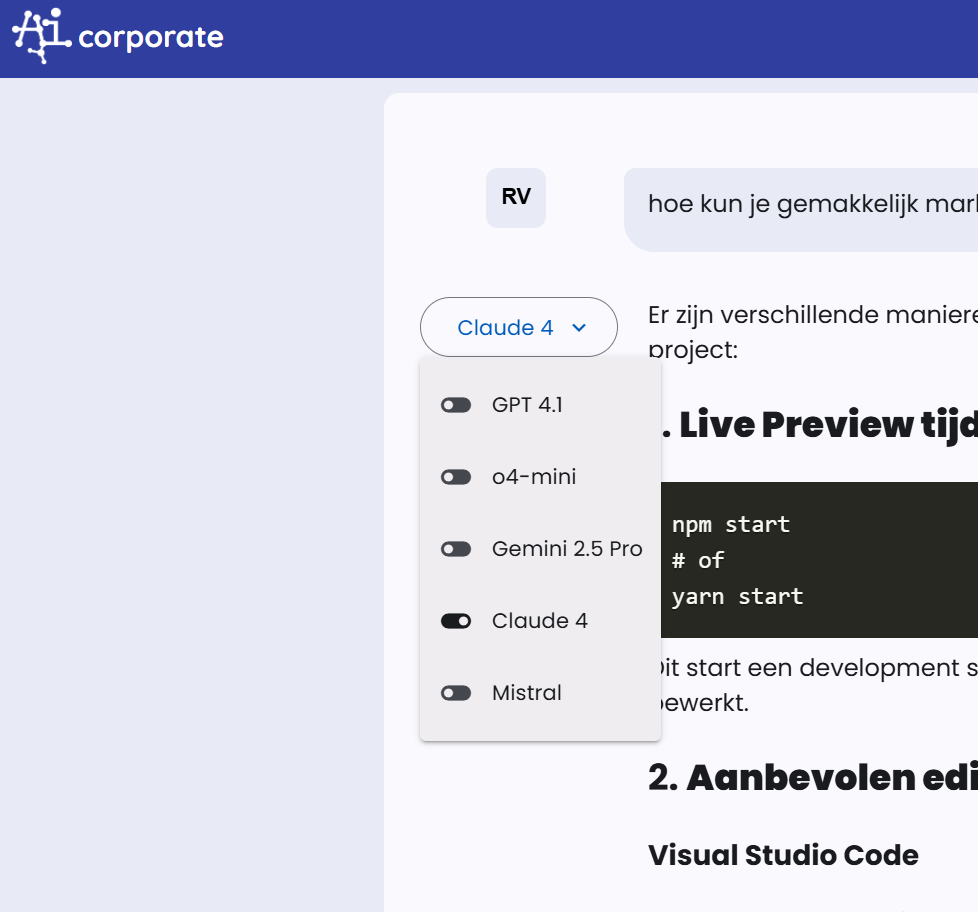Screen dimensions: 978x912
Task: Choose the o4-mini label in model list
Action: click(534, 477)
